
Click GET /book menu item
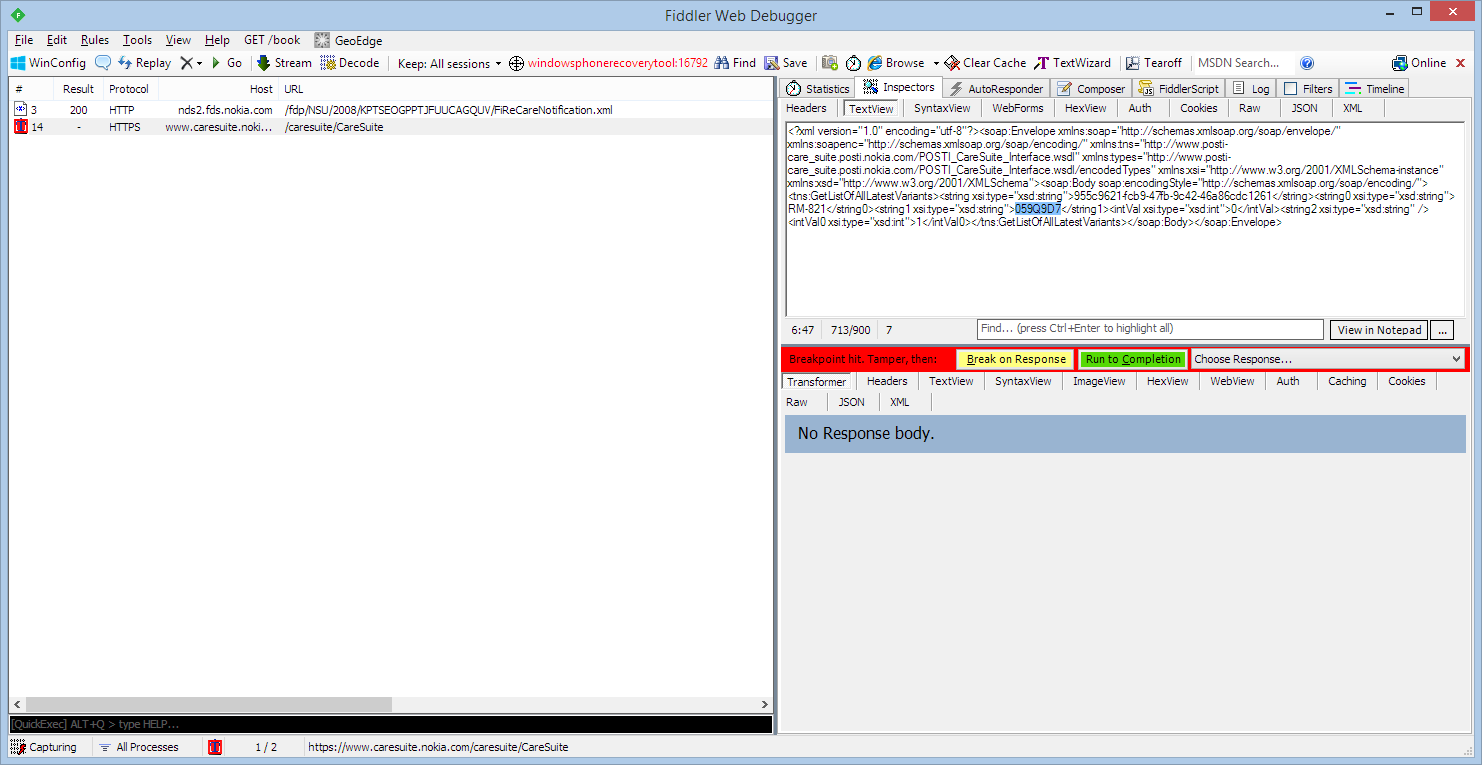(272, 40)
